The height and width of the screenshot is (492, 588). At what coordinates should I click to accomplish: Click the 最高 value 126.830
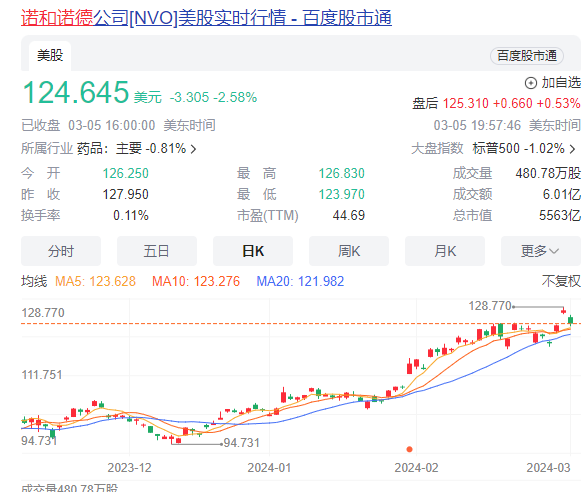pyautogui.click(x=342, y=173)
